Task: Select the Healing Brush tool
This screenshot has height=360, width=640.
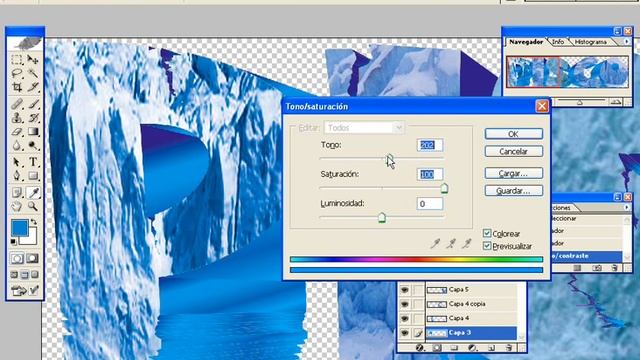Action: [17, 104]
